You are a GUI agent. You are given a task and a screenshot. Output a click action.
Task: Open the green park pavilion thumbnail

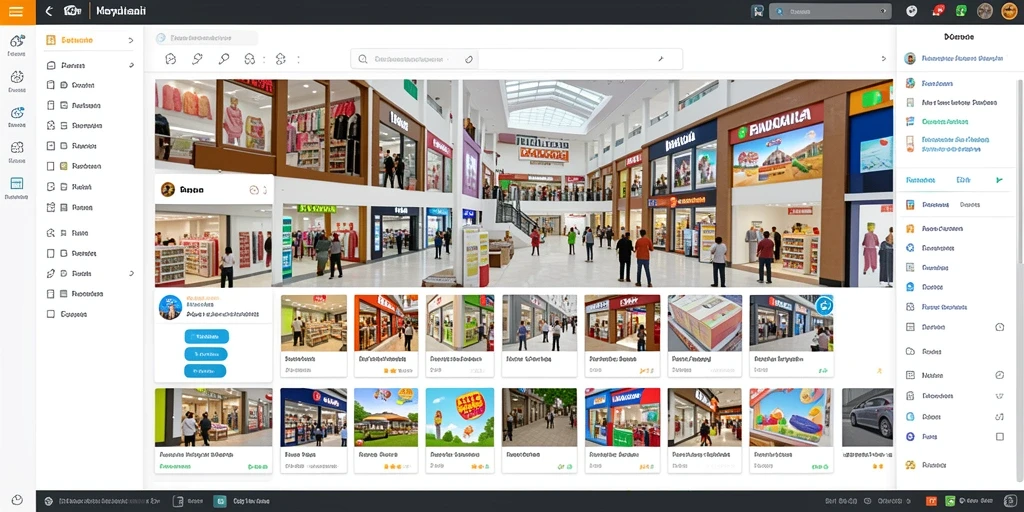(385, 417)
